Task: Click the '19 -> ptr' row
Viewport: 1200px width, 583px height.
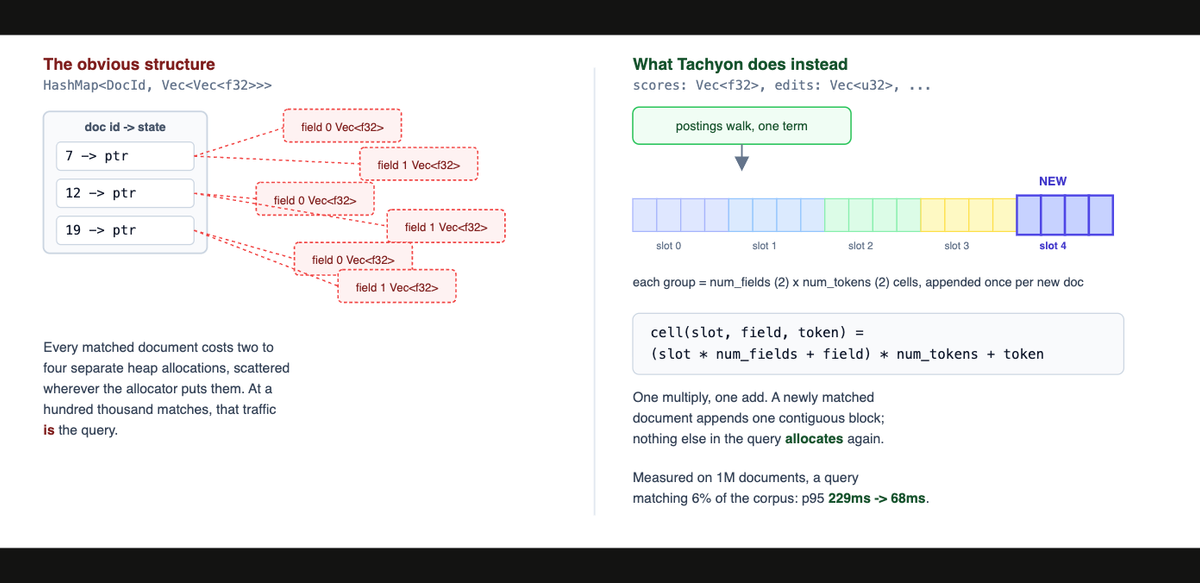Action: (125, 230)
